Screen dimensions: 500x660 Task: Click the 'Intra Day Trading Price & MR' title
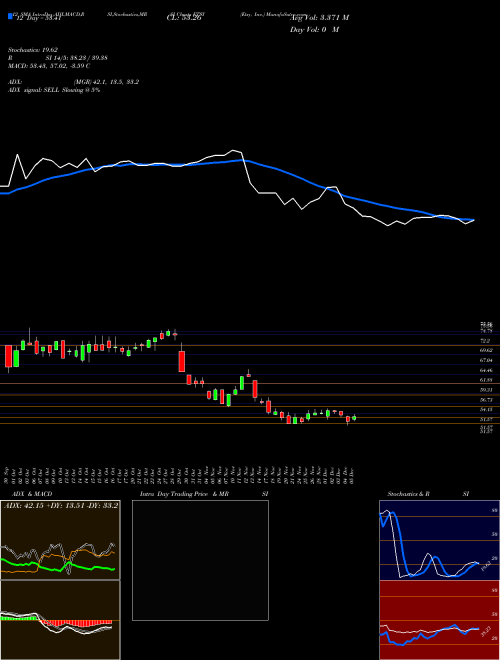point(185,494)
